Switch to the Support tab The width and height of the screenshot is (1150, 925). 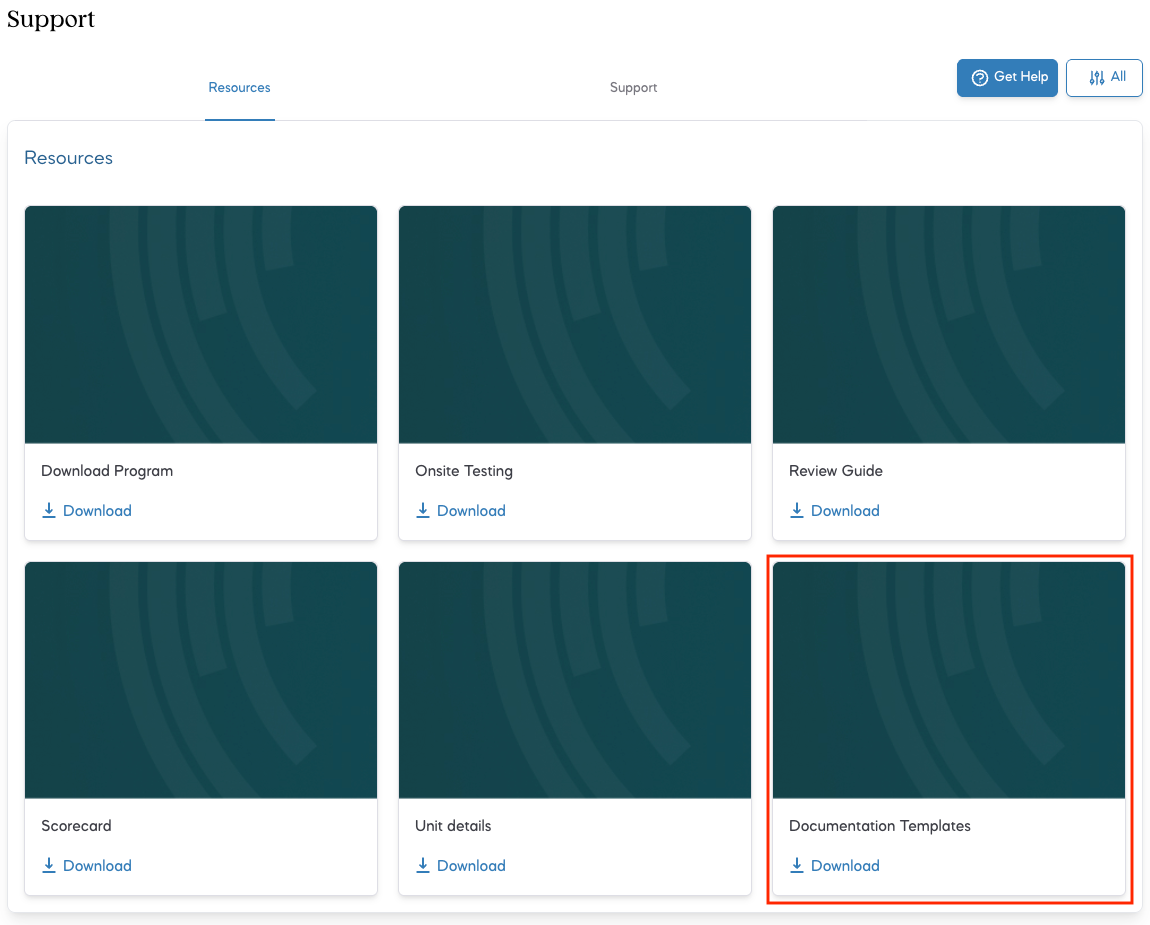[x=633, y=88]
